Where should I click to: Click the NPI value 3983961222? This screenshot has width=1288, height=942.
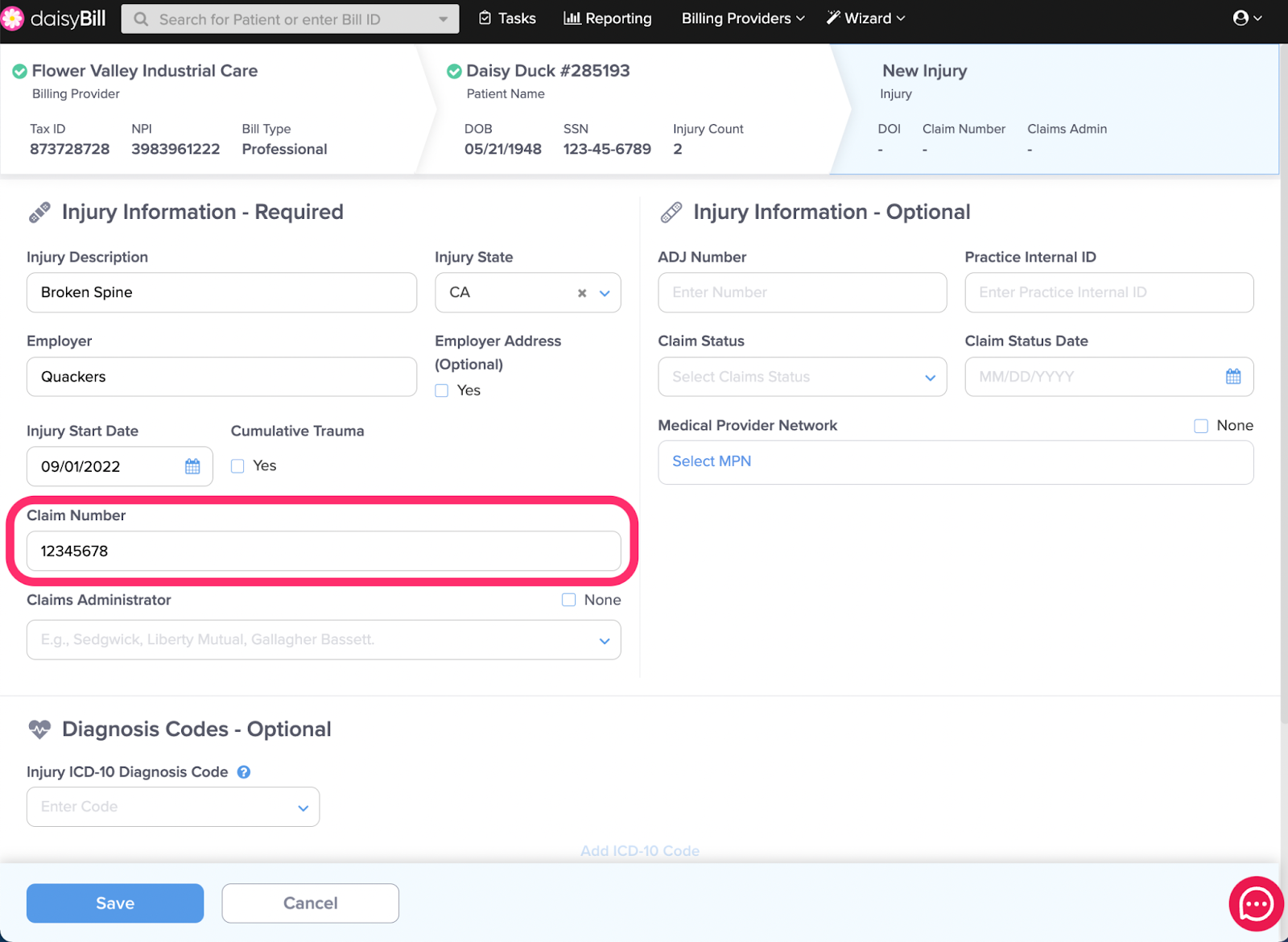175,149
